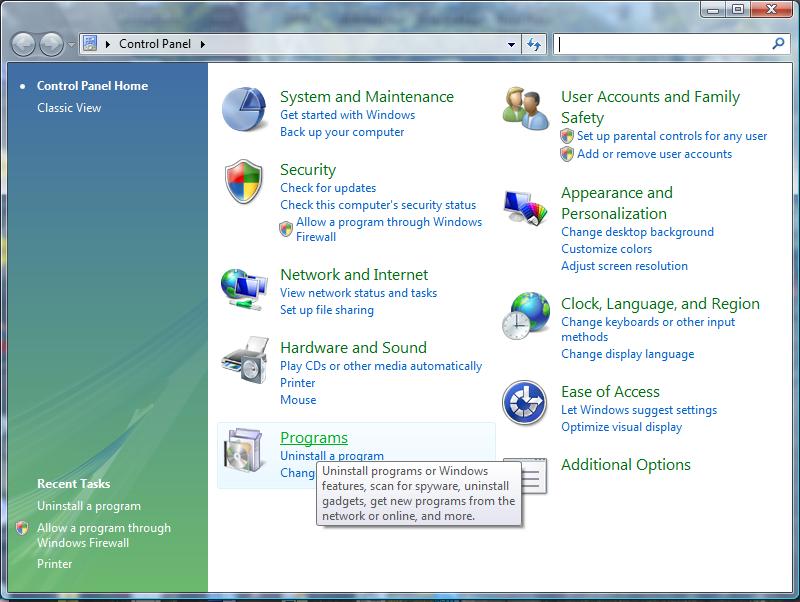This screenshot has width=800, height=602.
Task: Click the Refresh button beside the address bar
Action: pos(534,44)
